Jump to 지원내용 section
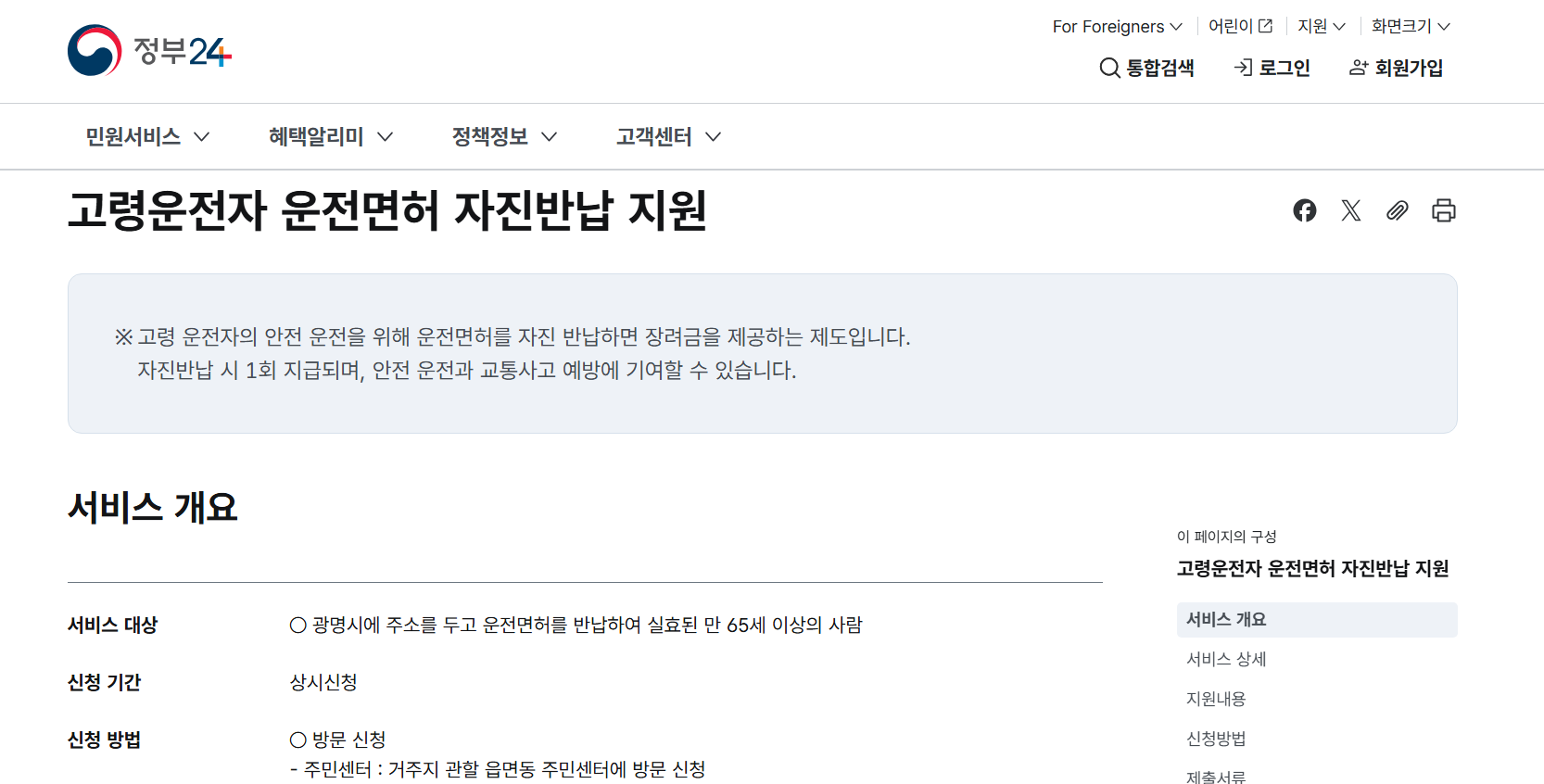1544x784 pixels. [1216, 699]
